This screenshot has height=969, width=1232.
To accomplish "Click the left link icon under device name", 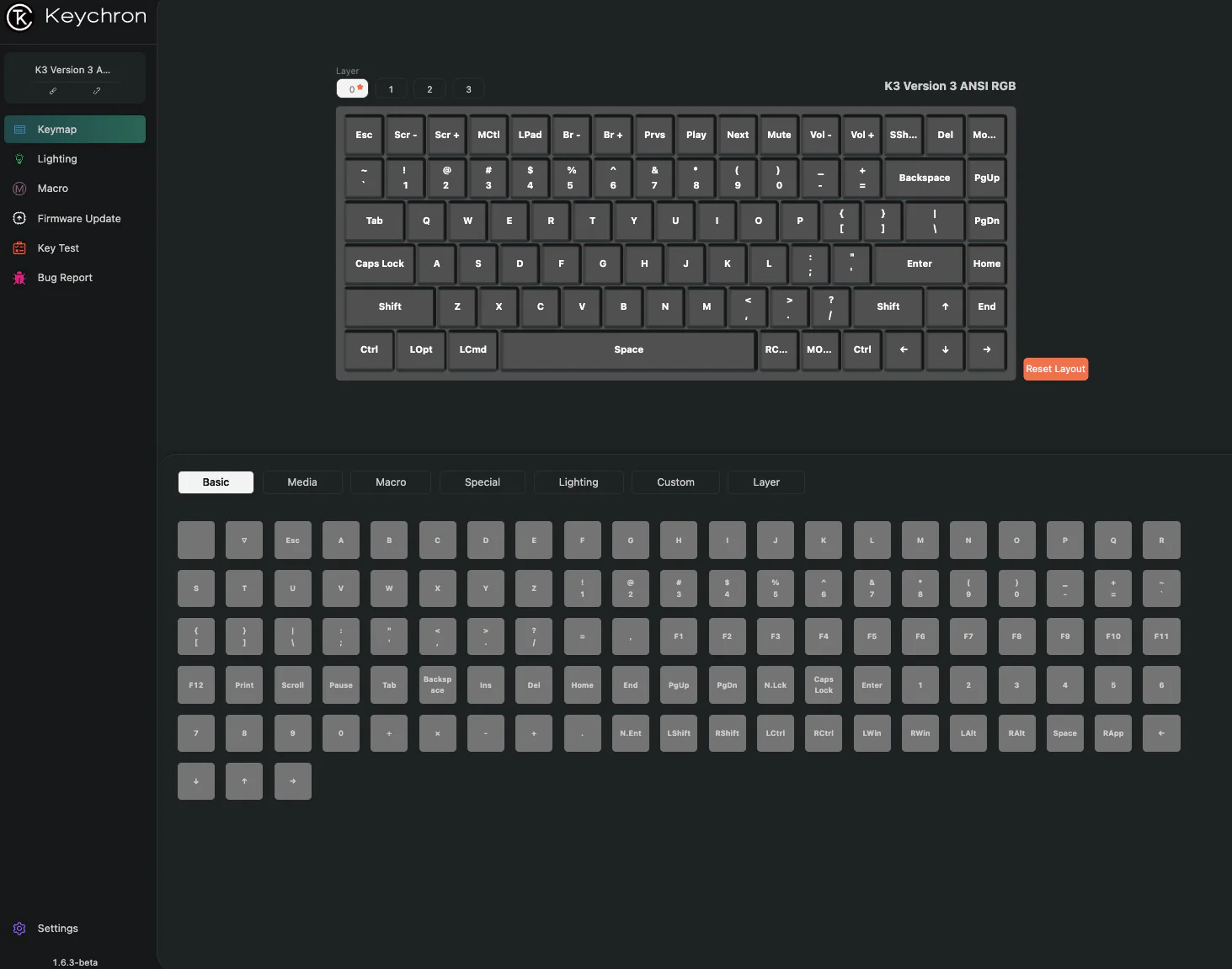I will pyautogui.click(x=52, y=91).
